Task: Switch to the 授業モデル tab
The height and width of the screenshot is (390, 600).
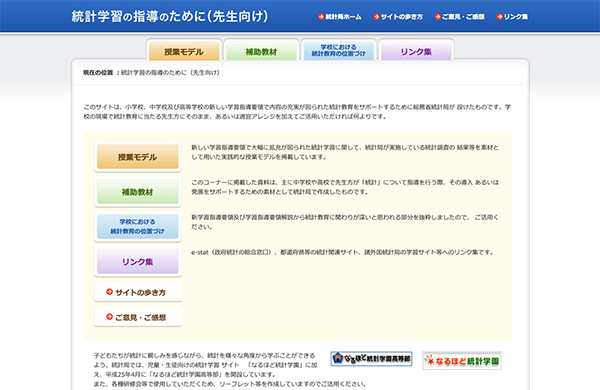Action: pyautogui.click(x=184, y=51)
